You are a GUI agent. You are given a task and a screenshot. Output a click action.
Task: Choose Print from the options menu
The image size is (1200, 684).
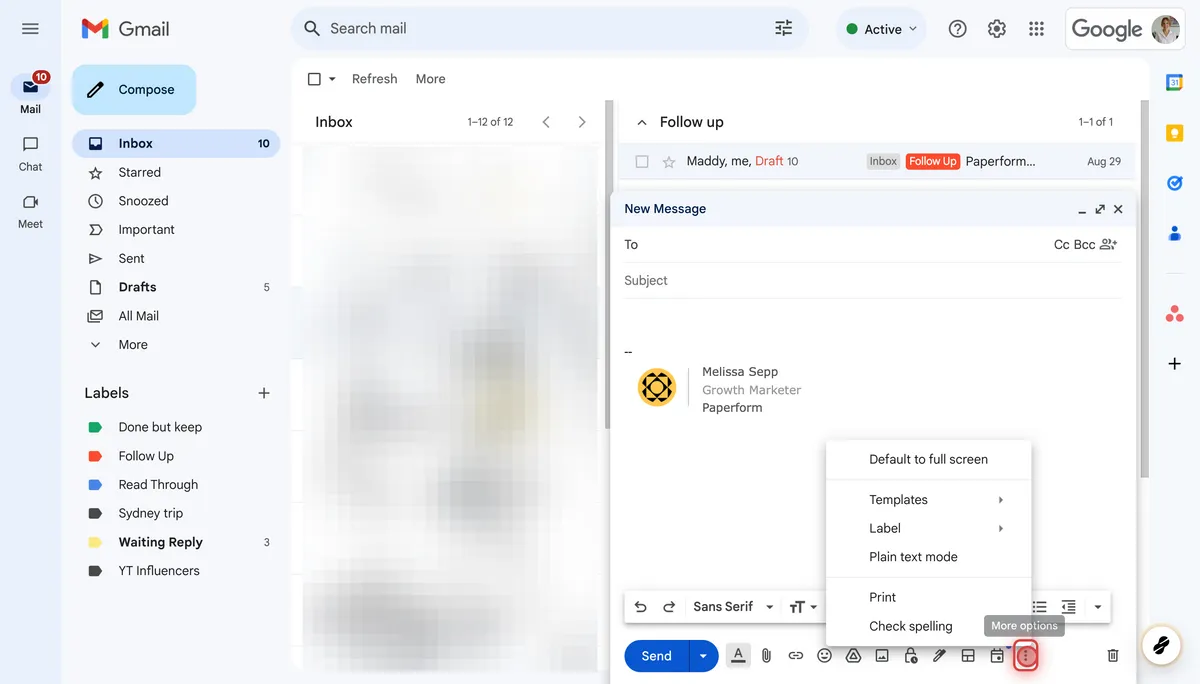tap(929, 597)
